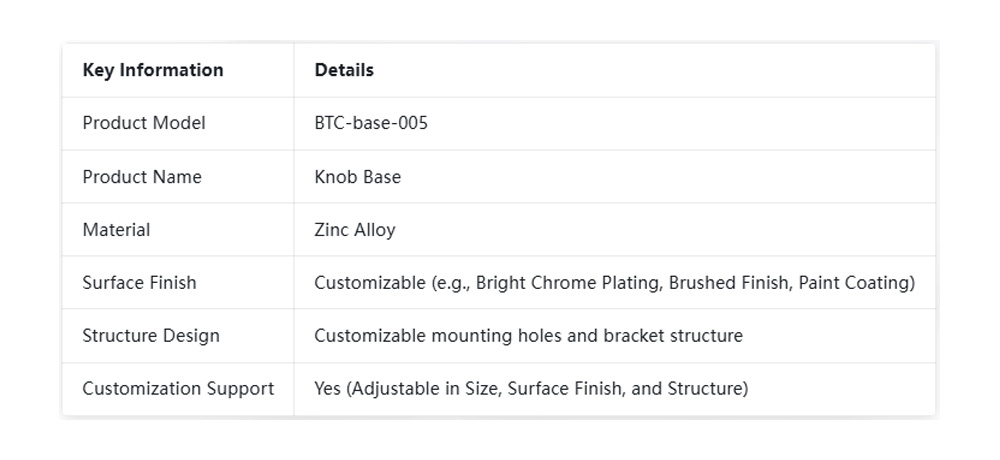
Task: Click the "Bright Chrome Plating" text
Action: pos(567,283)
